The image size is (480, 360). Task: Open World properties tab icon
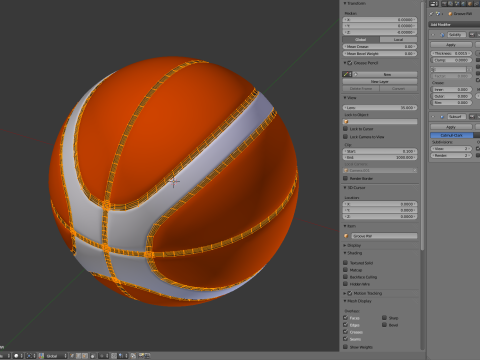pyautogui.click(x=463, y=4)
